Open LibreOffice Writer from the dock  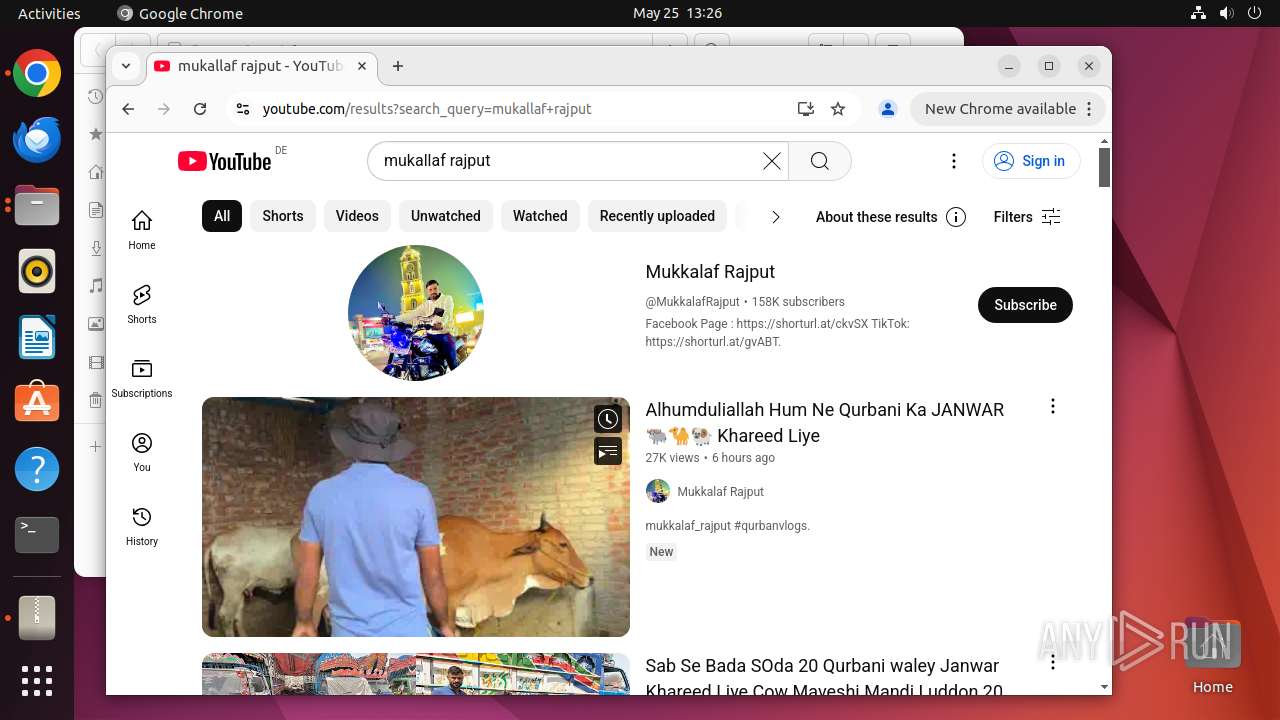37,337
